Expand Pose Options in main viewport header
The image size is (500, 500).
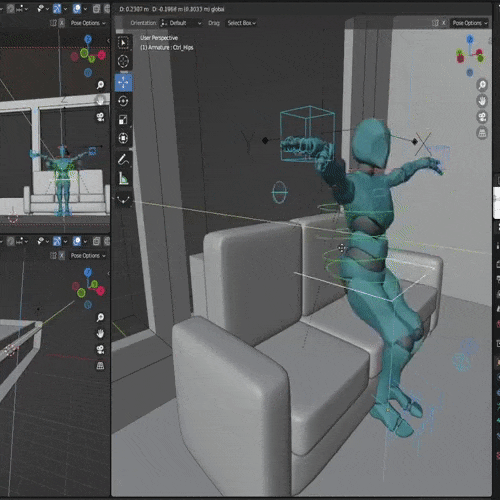coord(470,23)
